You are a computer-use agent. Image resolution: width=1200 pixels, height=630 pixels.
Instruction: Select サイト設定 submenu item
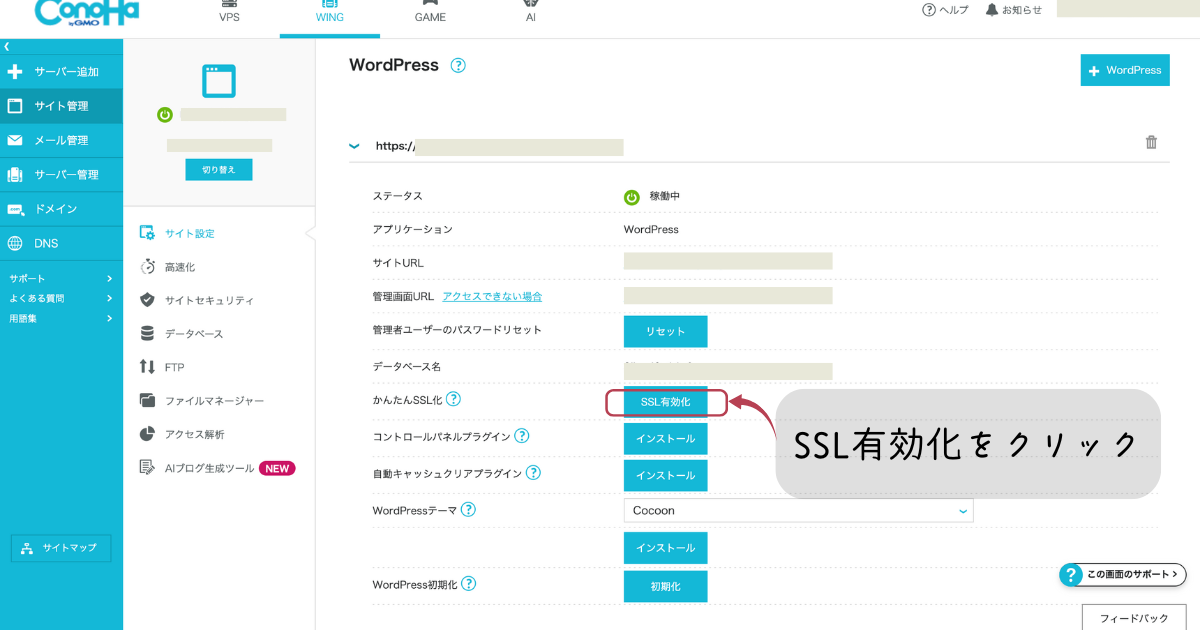click(x=177, y=233)
